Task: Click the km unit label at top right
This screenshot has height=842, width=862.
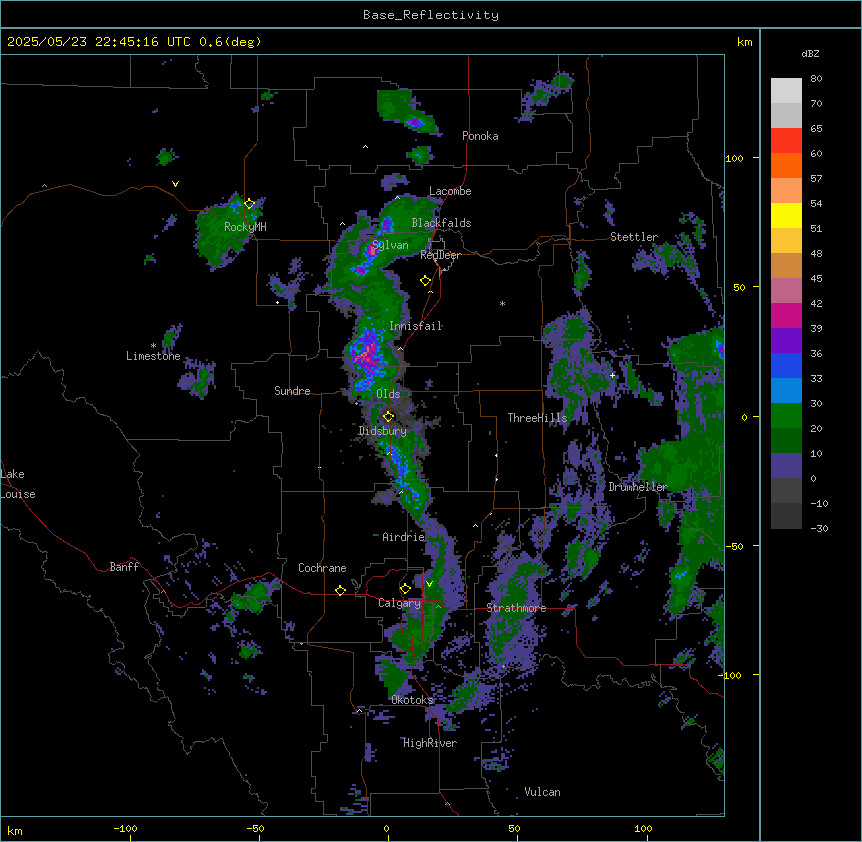Action: 744,42
